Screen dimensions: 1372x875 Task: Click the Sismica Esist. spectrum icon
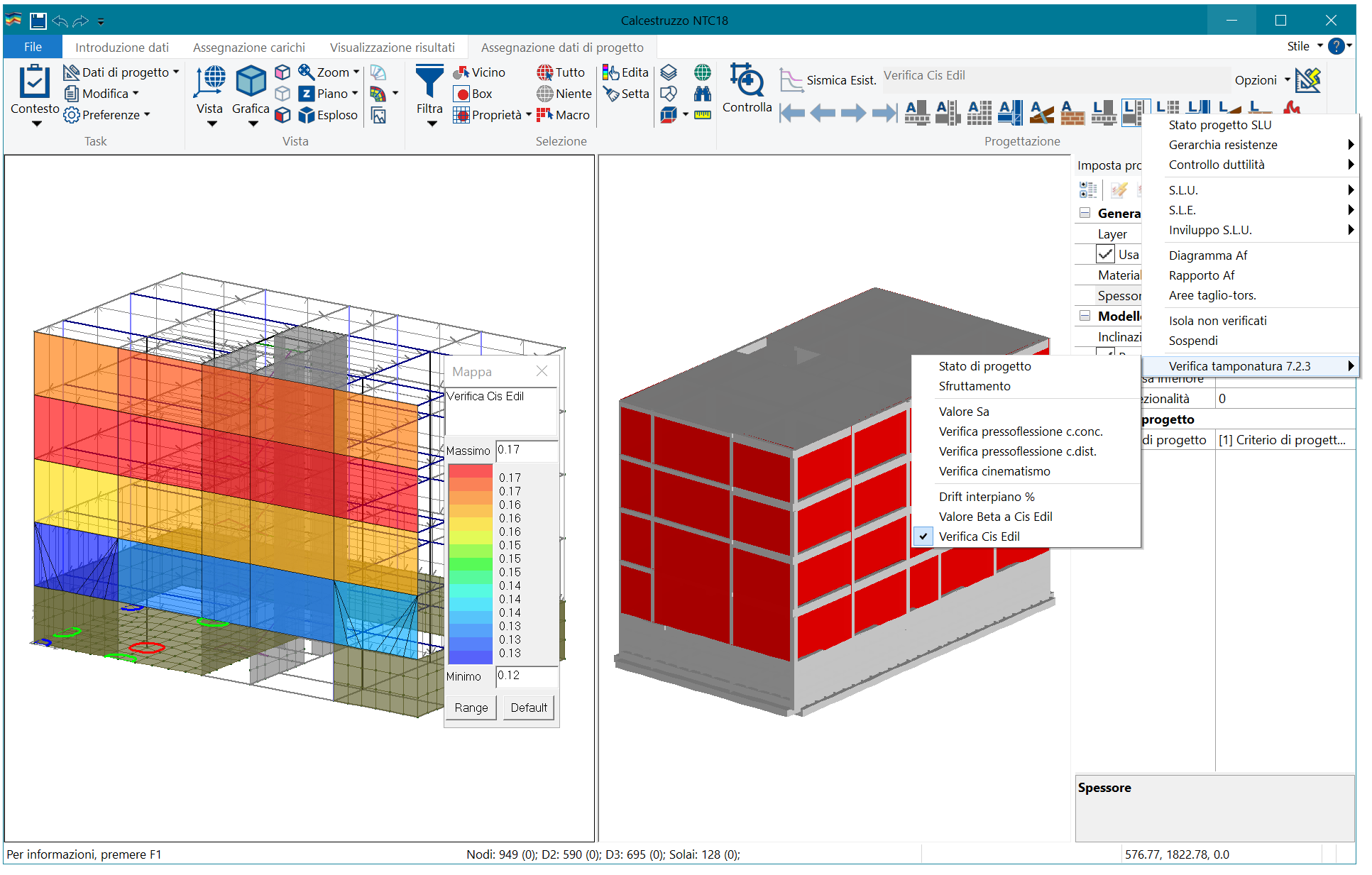click(791, 80)
